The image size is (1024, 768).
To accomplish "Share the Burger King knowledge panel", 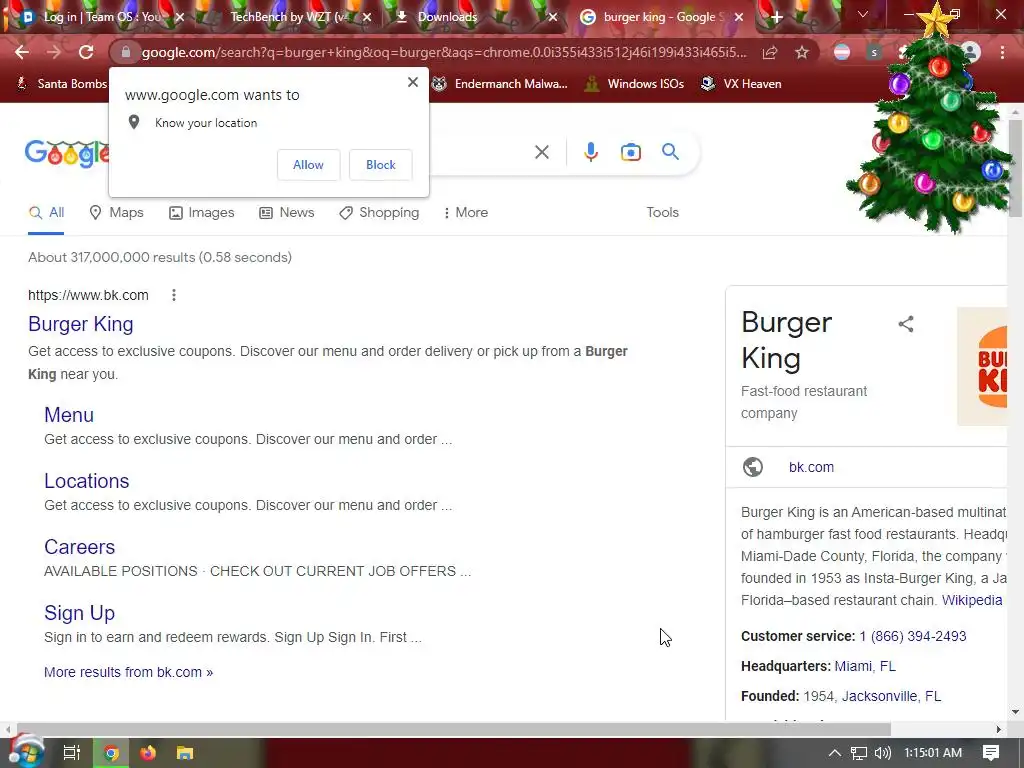I will (906, 324).
